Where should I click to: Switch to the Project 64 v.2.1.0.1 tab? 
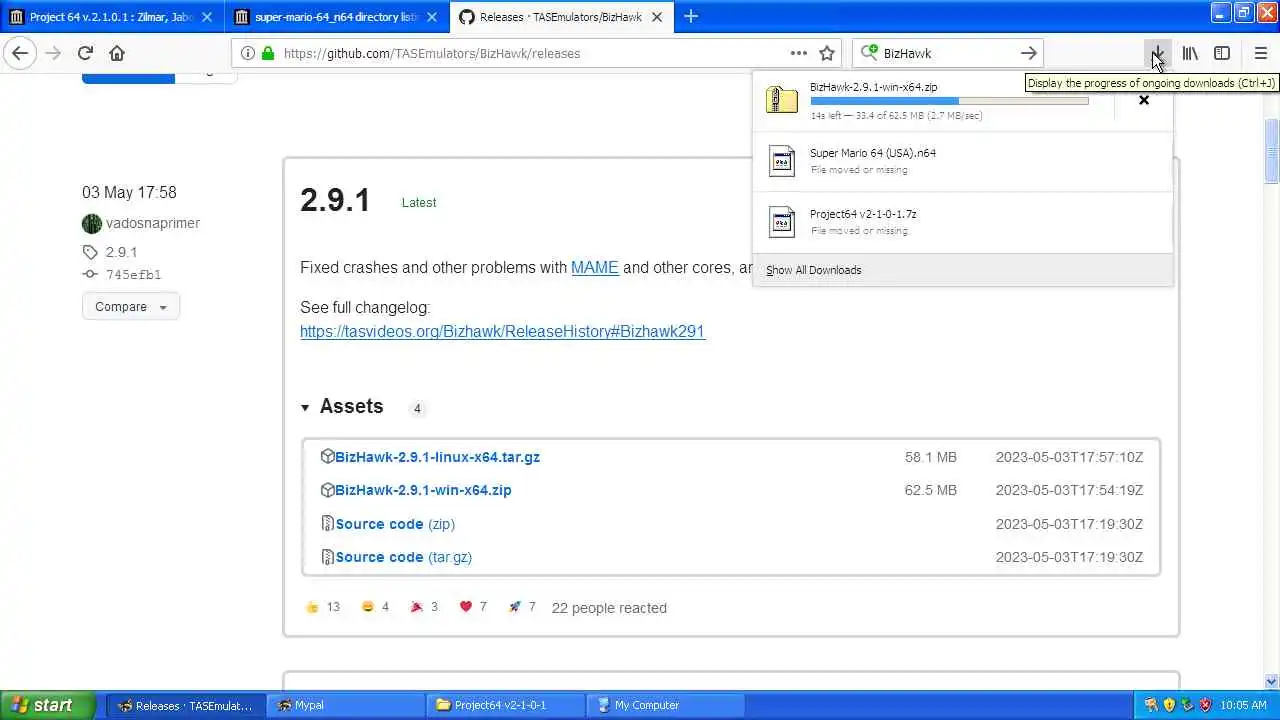tap(112, 17)
